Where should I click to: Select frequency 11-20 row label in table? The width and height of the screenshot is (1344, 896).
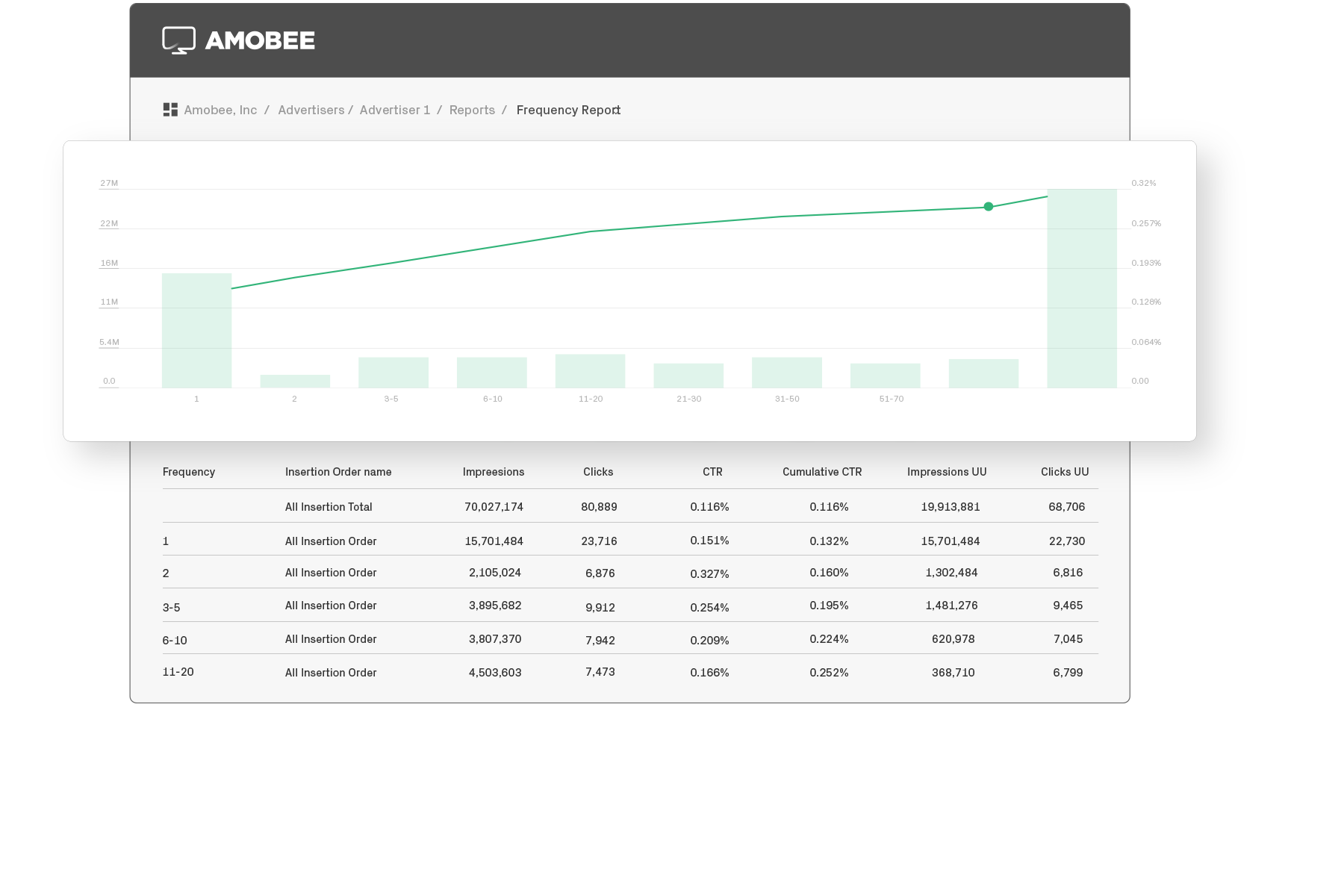tap(178, 672)
